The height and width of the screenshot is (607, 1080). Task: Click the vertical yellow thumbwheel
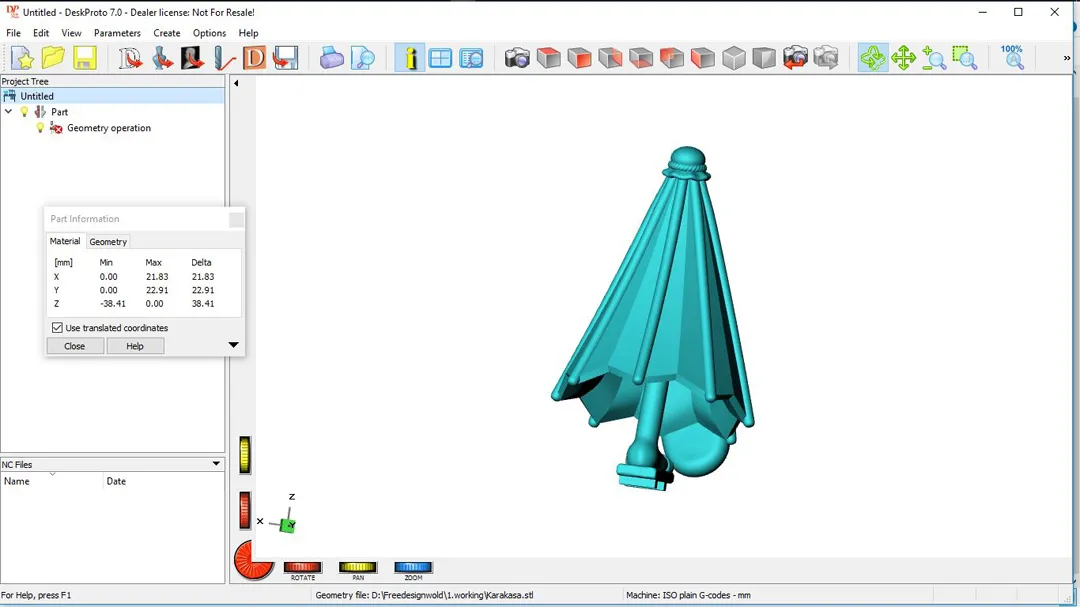[x=245, y=455]
